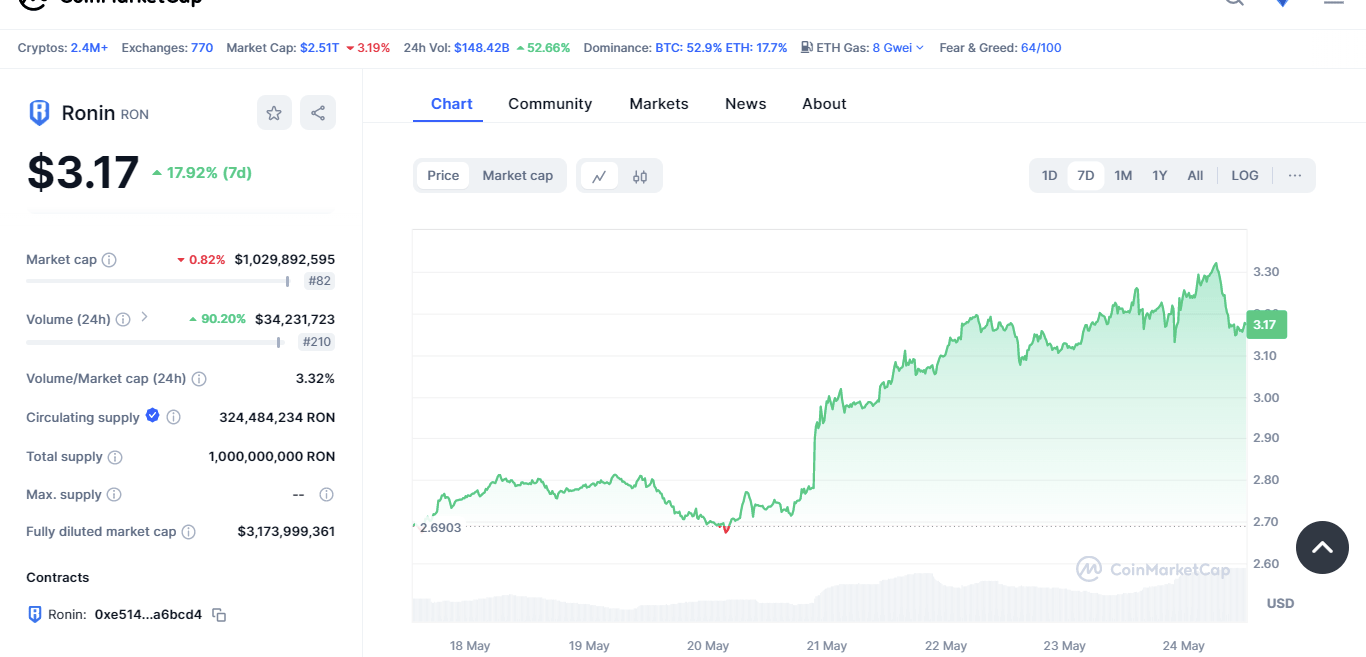Open the Circulating supply info icon
Viewport: 1366px width, 657px height.
(x=173, y=417)
